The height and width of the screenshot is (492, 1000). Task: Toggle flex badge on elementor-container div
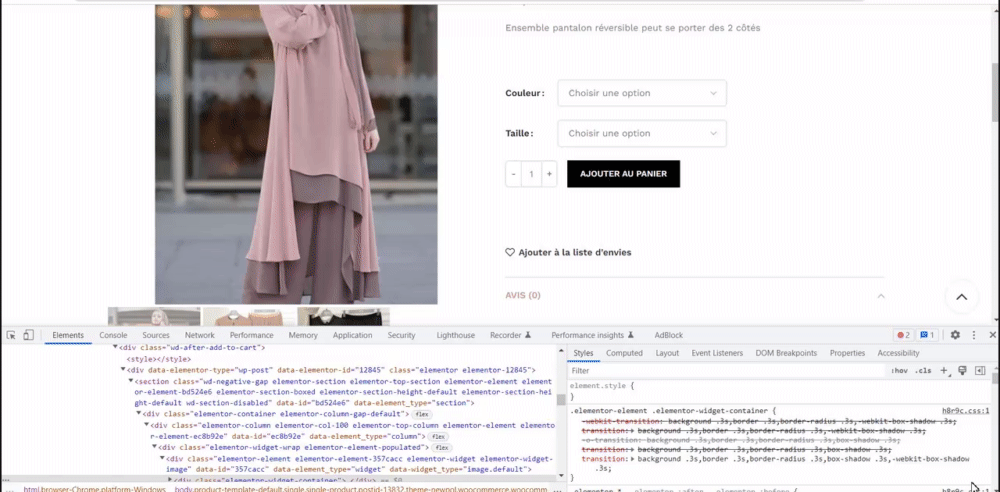(422, 414)
